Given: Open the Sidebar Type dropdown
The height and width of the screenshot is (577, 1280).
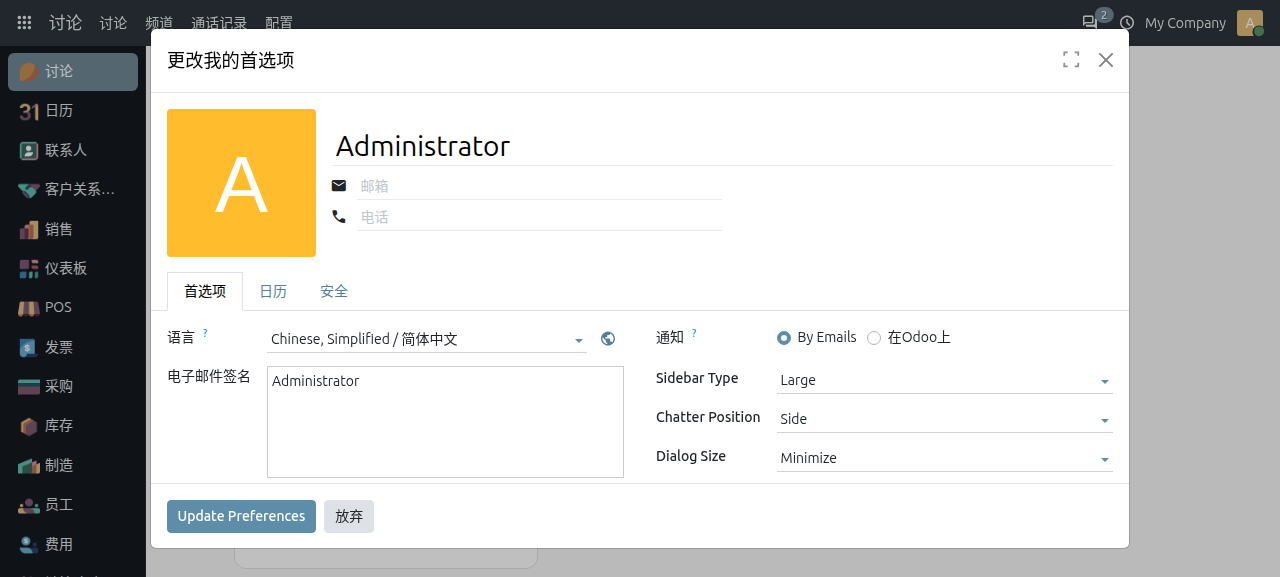Looking at the screenshot, I should (944, 380).
